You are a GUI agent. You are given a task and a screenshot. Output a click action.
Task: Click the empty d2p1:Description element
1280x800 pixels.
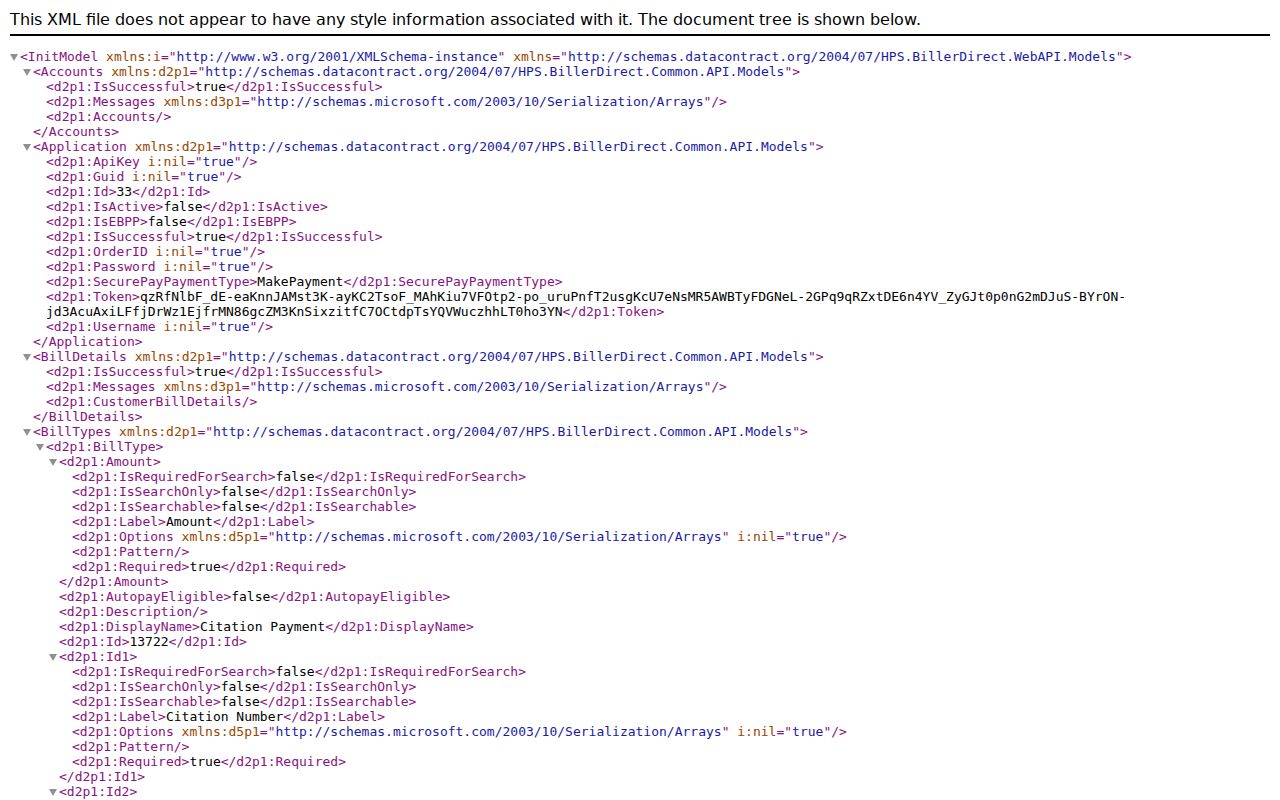coord(133,612)
